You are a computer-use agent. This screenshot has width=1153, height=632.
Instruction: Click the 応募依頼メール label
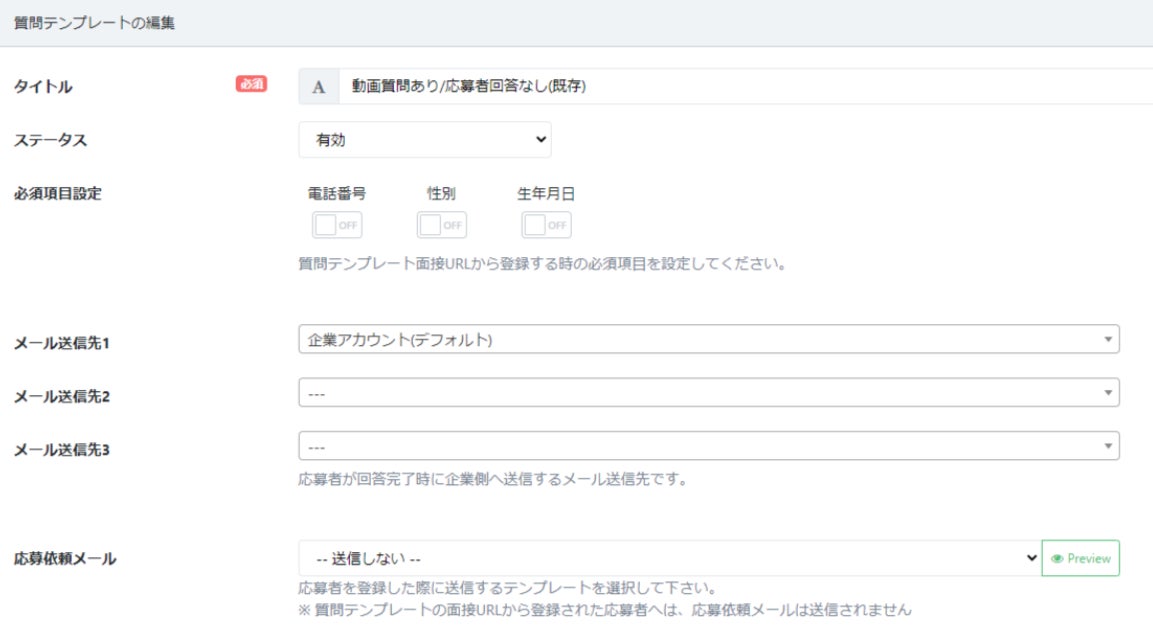(x=65, y=559)
